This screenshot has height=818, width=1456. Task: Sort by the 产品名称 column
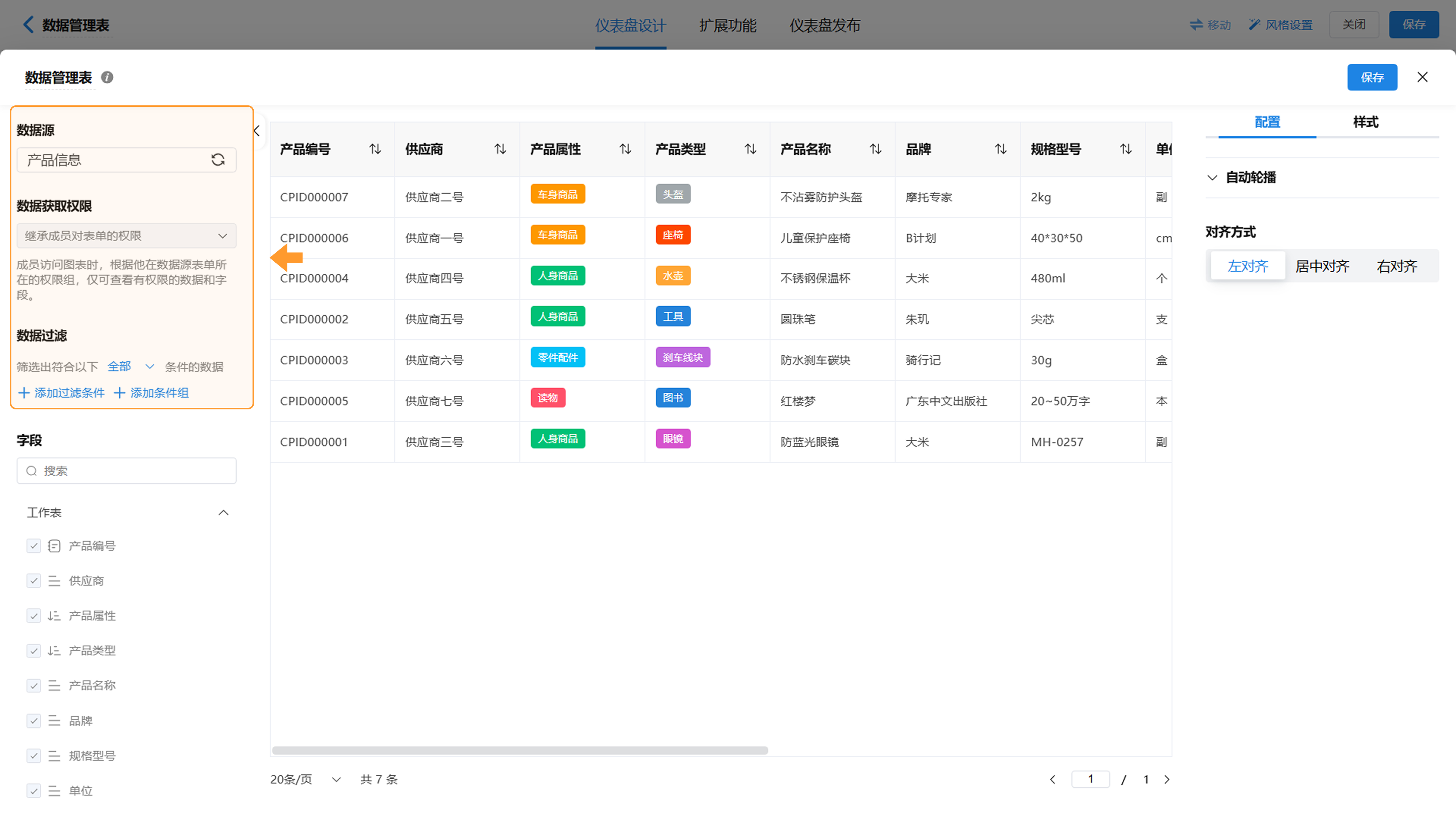(x=875, y=149)
